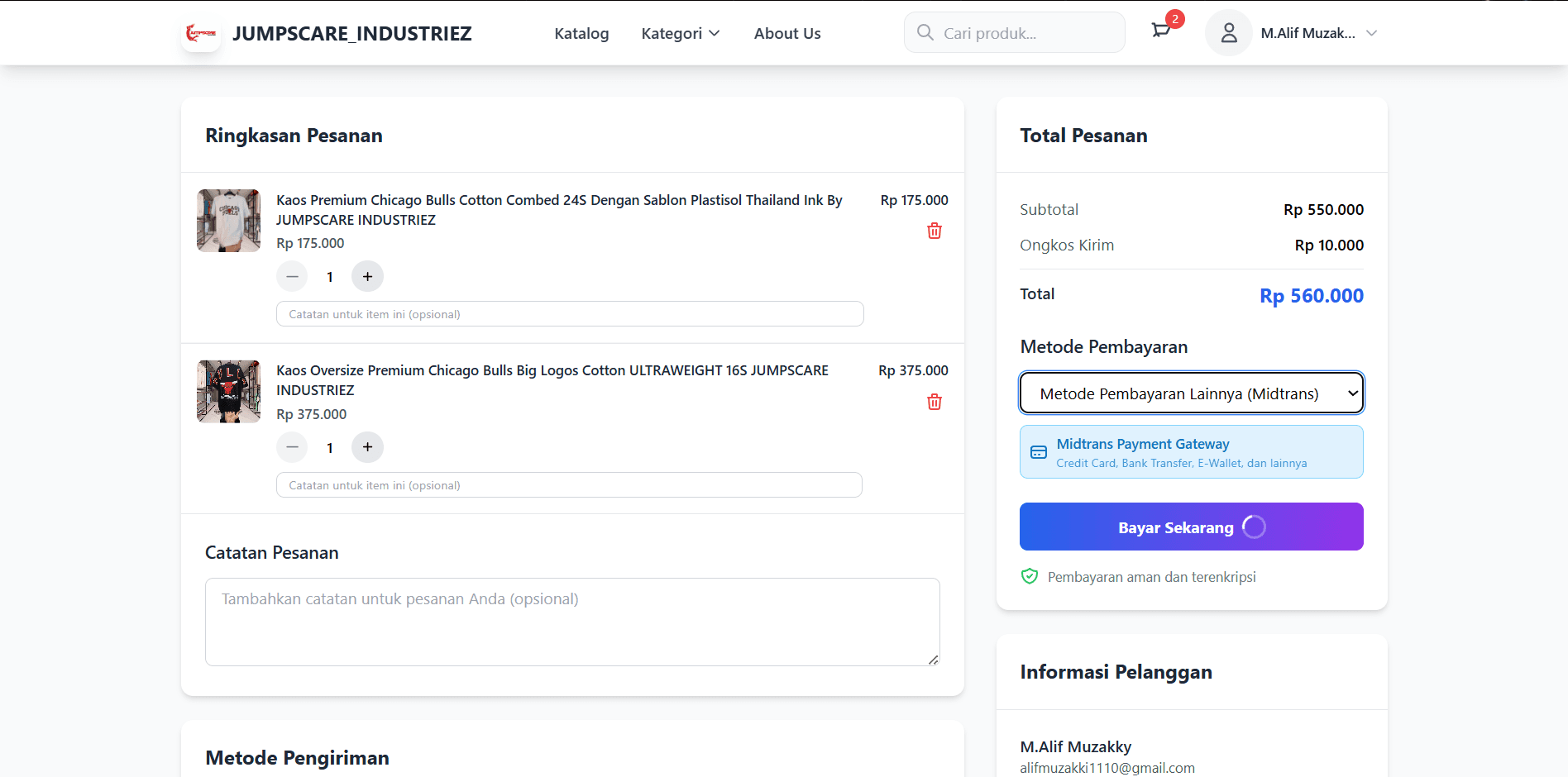Click the Metode Pengiriman heading
The width and height of the screenshot is (1568, 777).
point(297,758)
